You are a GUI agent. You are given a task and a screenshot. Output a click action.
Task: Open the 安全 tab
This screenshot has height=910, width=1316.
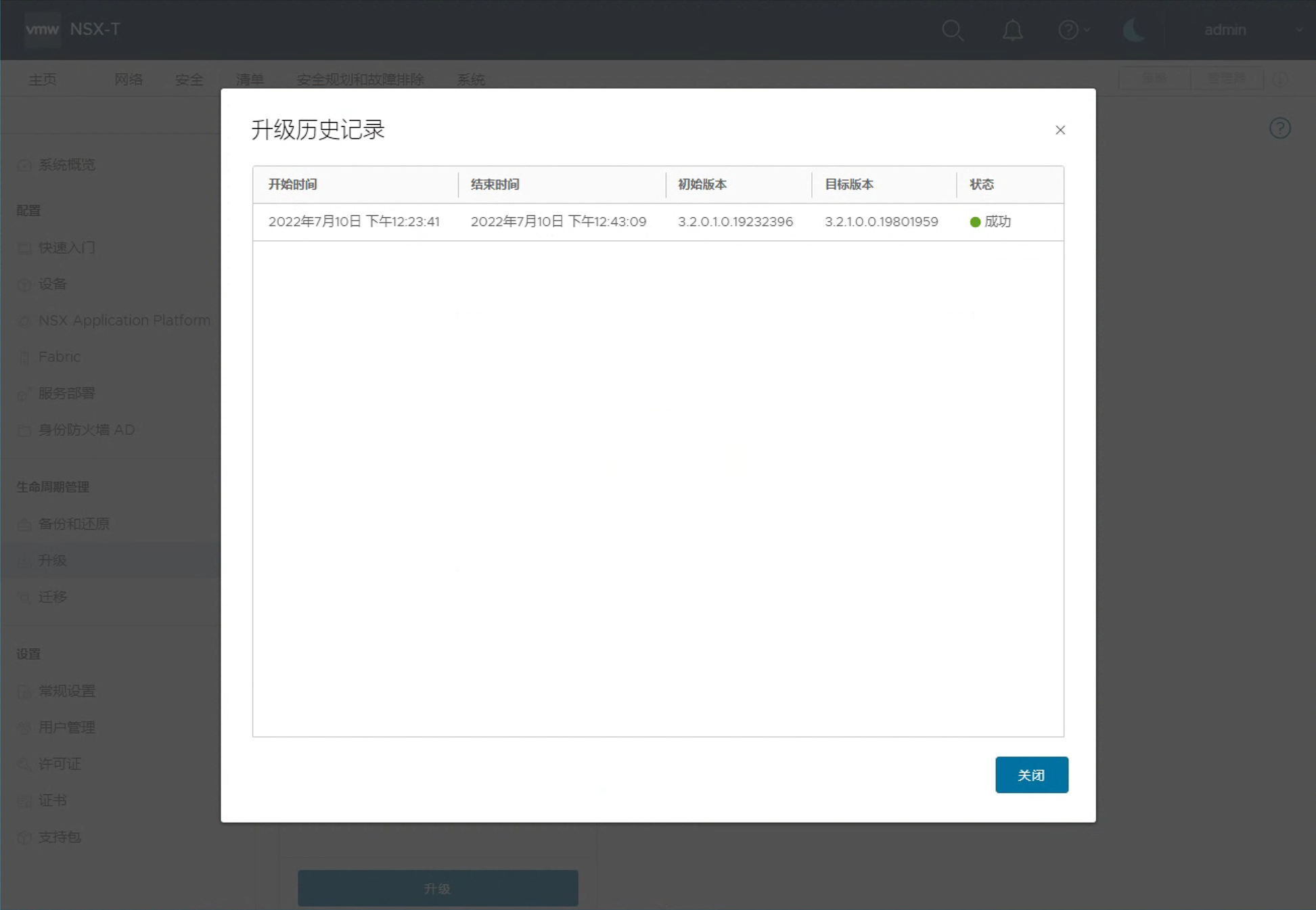189,80
